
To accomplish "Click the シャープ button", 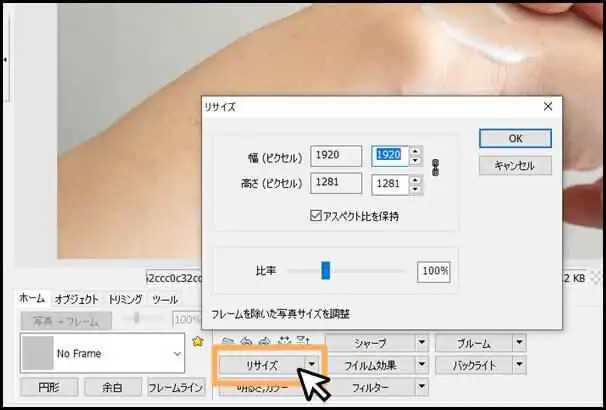I will 370,343.
